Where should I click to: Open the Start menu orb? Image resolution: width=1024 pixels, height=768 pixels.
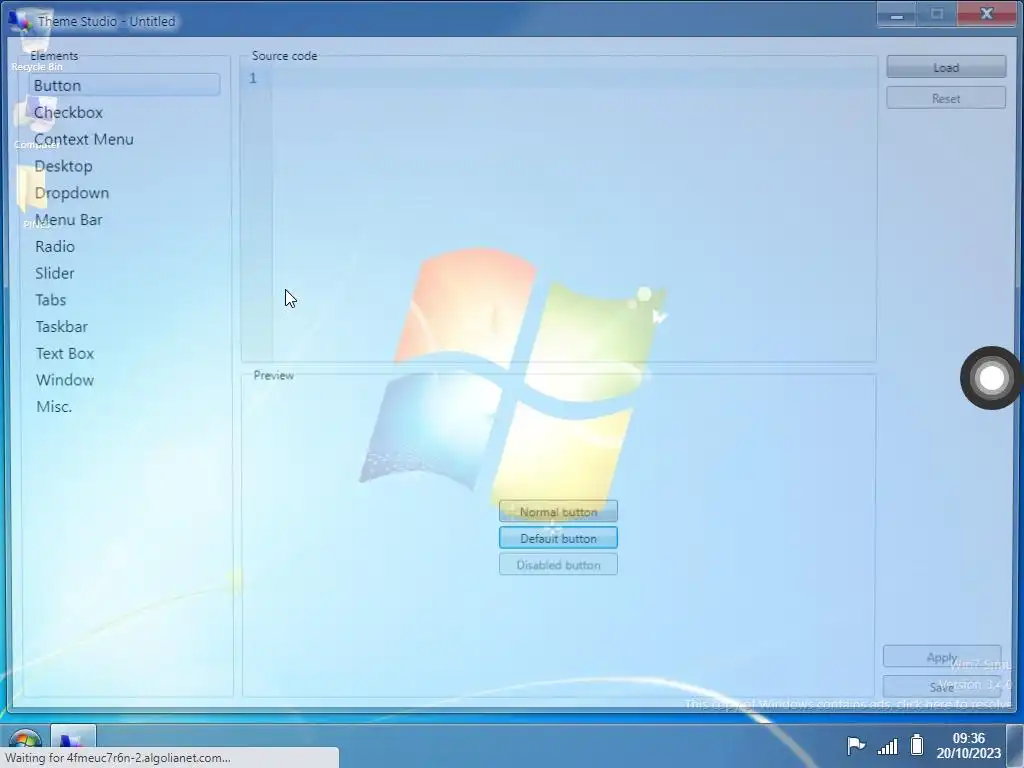[x=25, y=742]
